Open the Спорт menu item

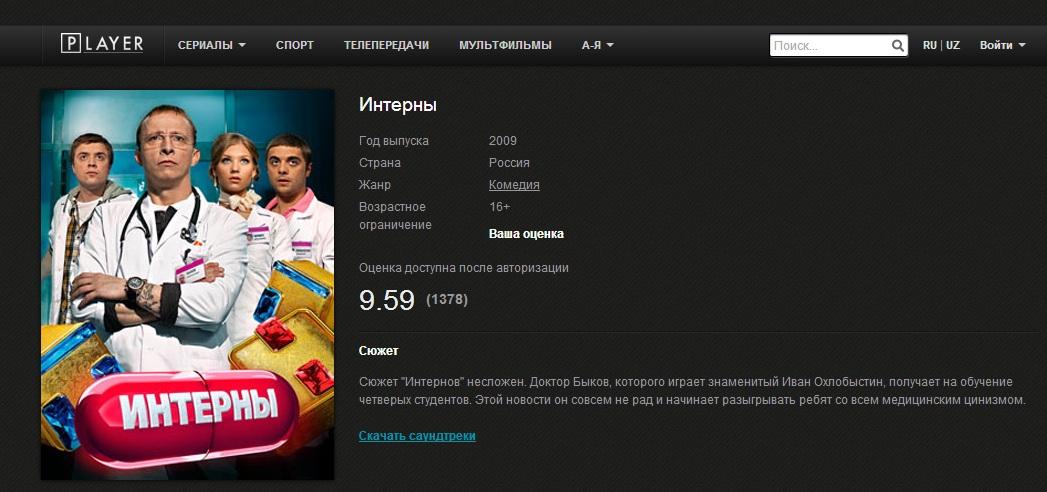click(294, 45)
